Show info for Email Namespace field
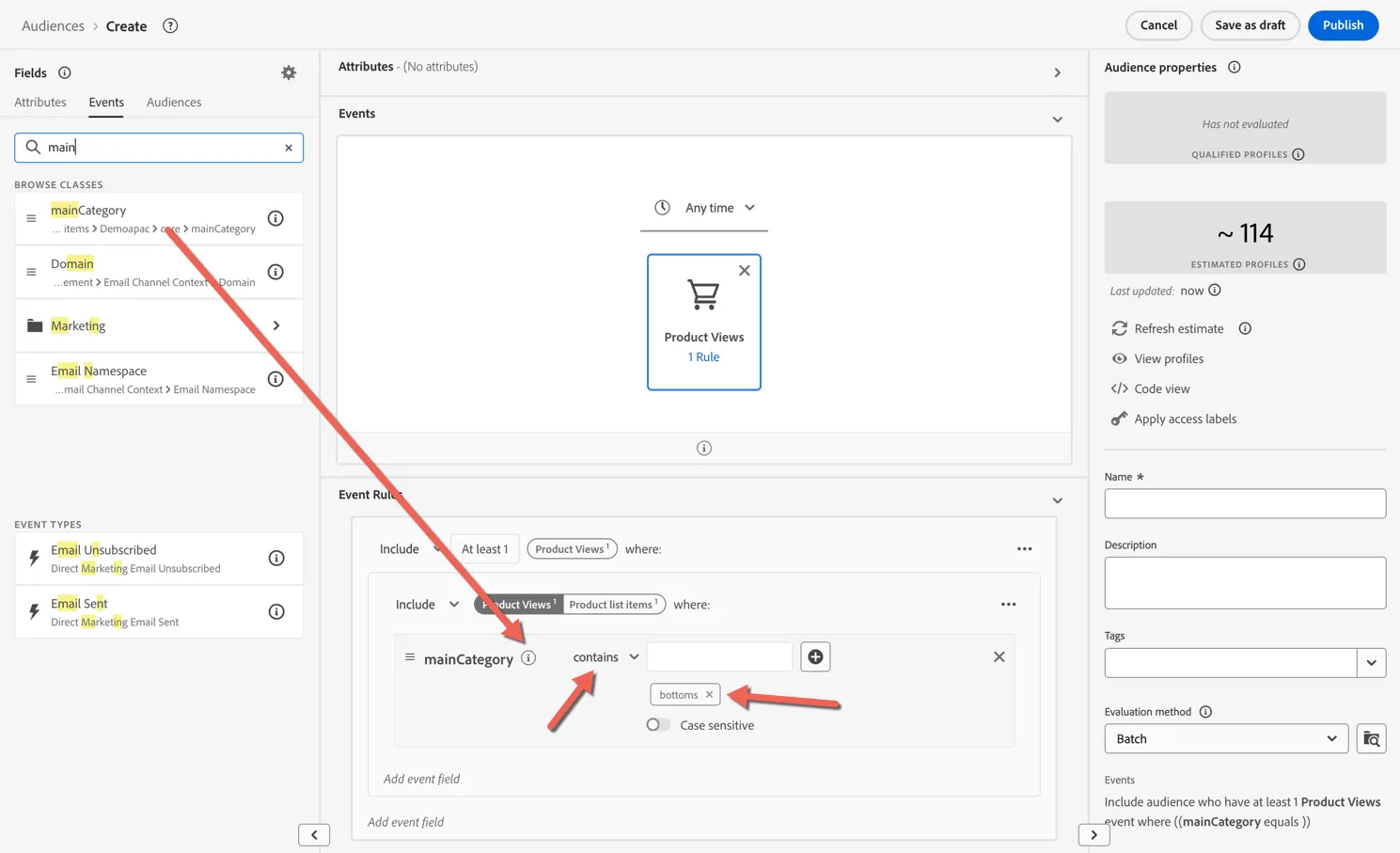1400x853 pixels. click(x=275, y=379)
